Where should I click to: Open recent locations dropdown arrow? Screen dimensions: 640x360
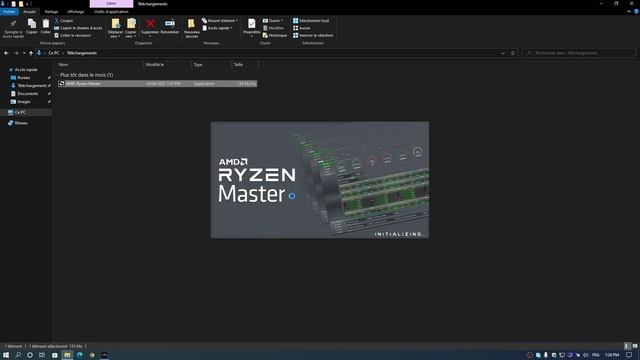[24, 53]
